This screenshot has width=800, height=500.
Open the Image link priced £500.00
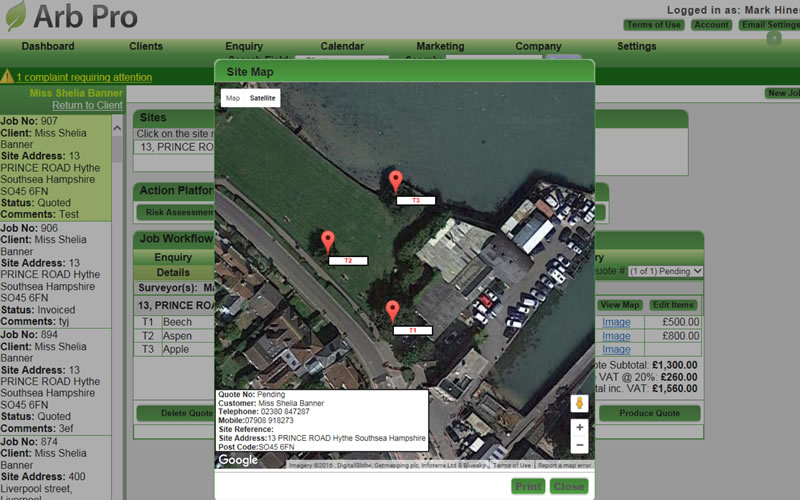[616, 322]
